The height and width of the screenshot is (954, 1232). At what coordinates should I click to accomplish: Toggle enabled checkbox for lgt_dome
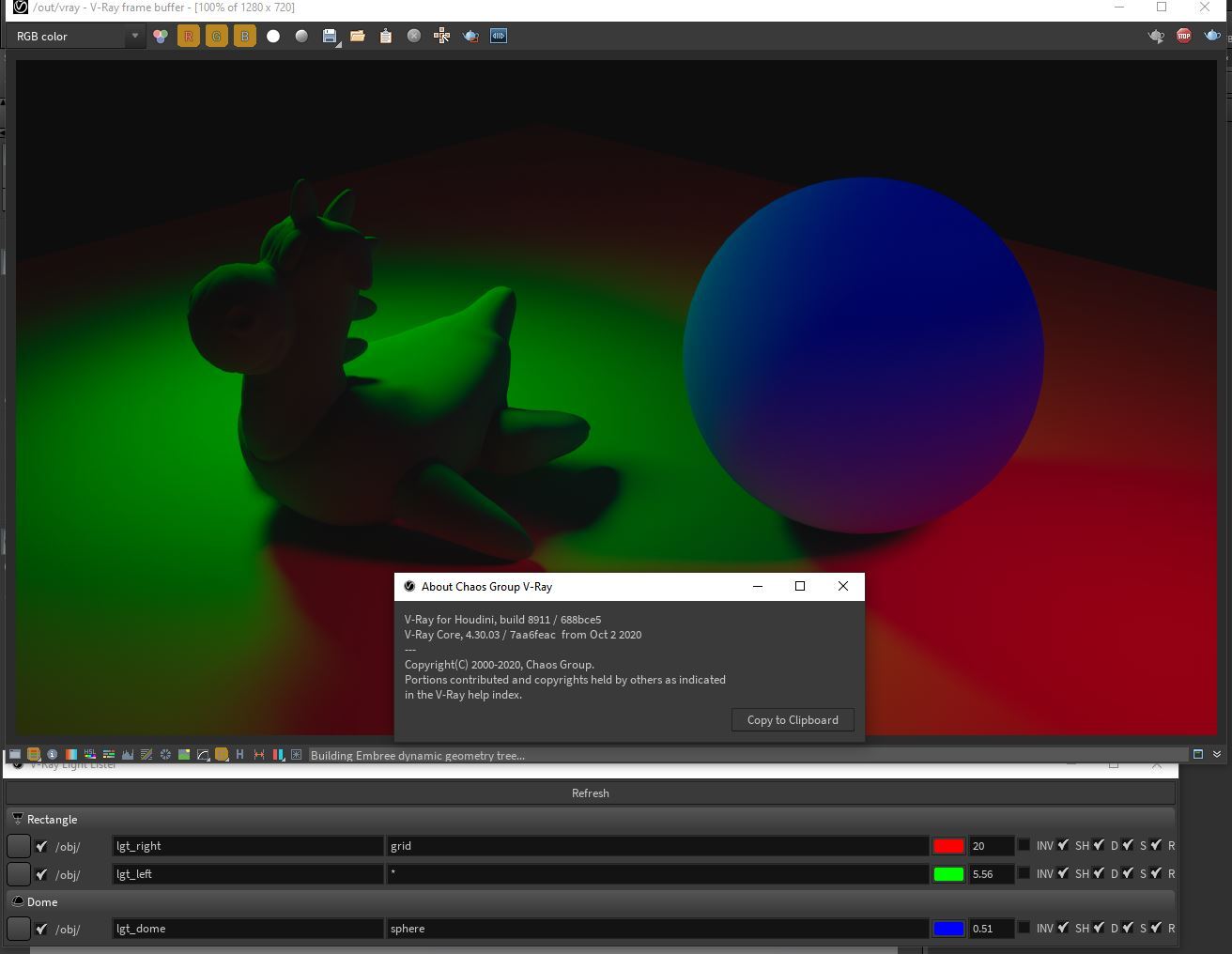click(x=41, y=929)
